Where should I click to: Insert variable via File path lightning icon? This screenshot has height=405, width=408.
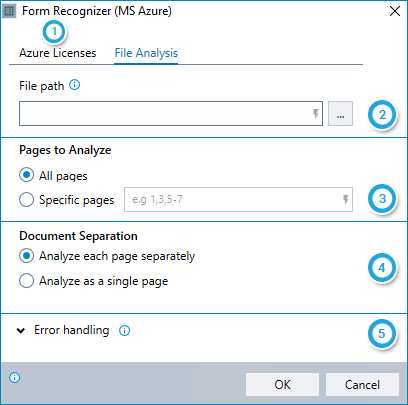(x=315, y=114)
